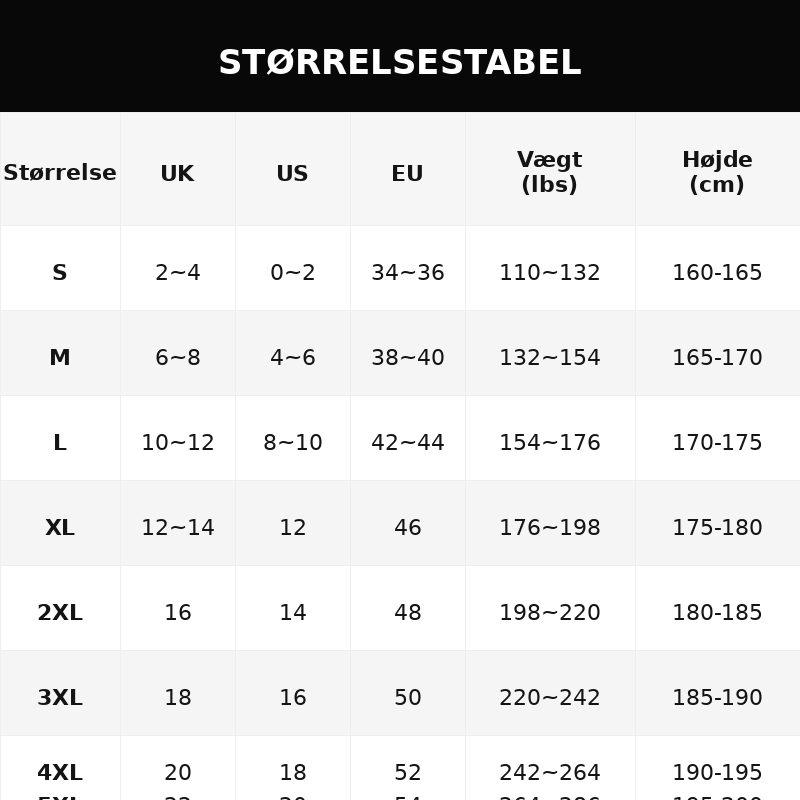Click the UK column header
The width and height of the screenshot is (800, 800).
(x=178, y=173)
